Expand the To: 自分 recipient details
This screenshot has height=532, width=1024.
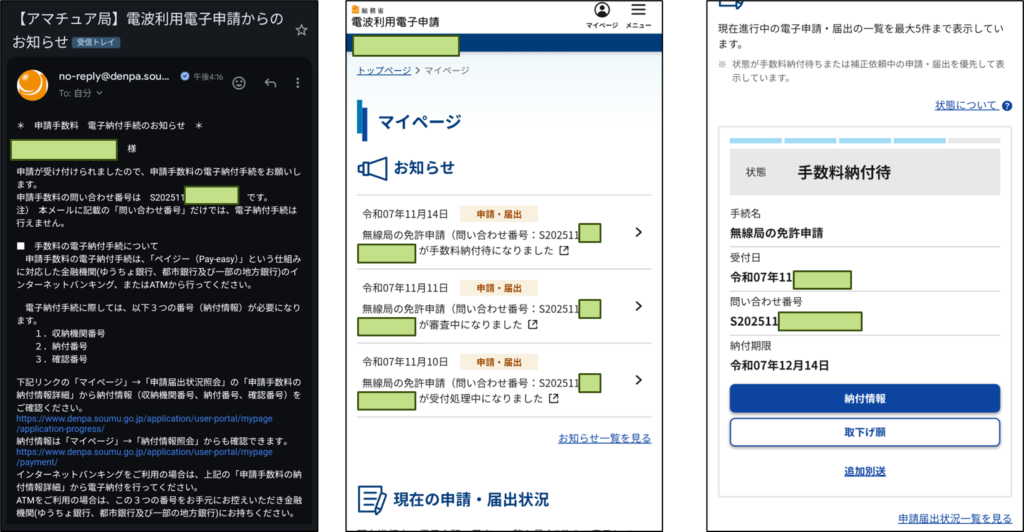[98, 93]
